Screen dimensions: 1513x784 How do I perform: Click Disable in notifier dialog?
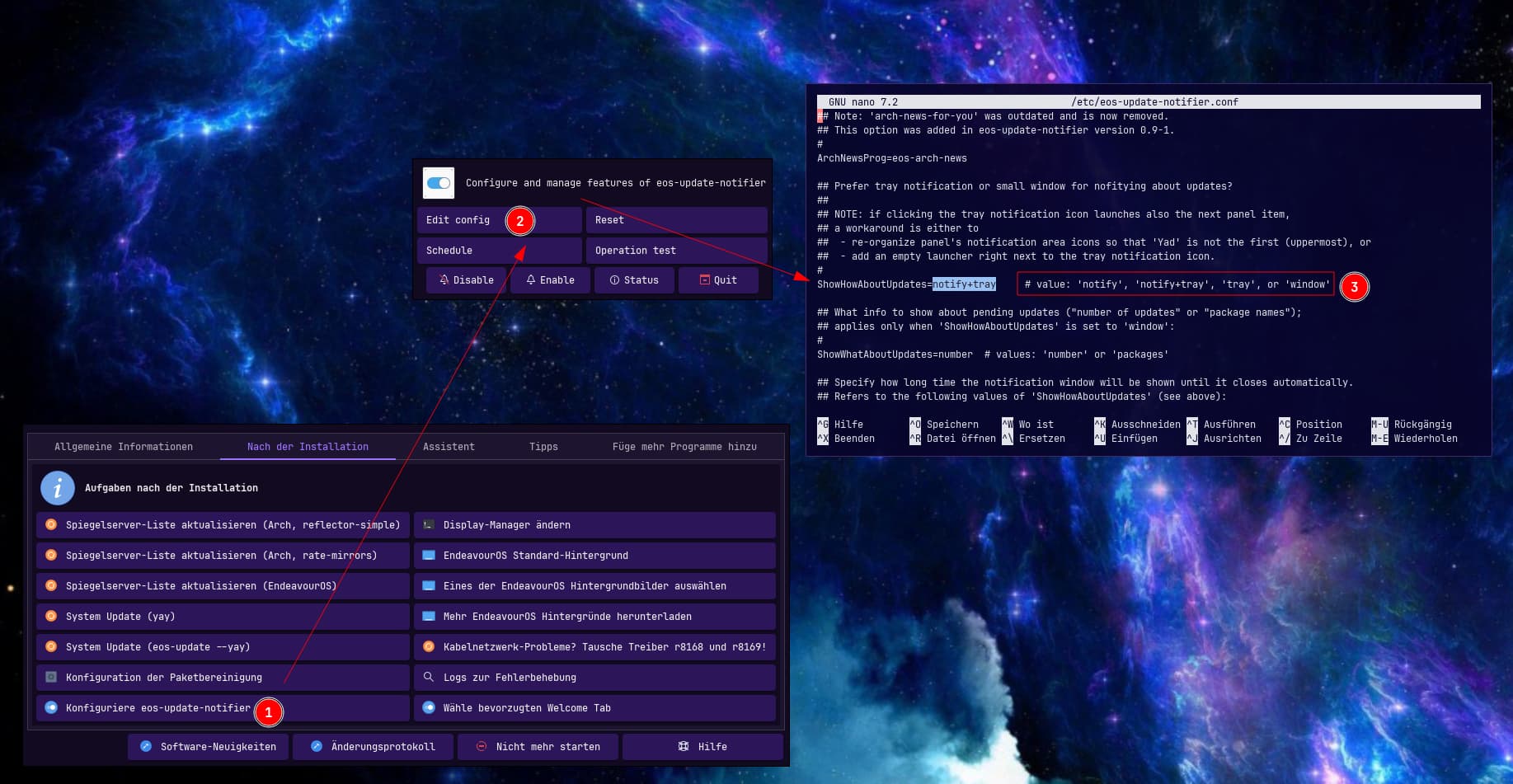(x=466, y=280)
